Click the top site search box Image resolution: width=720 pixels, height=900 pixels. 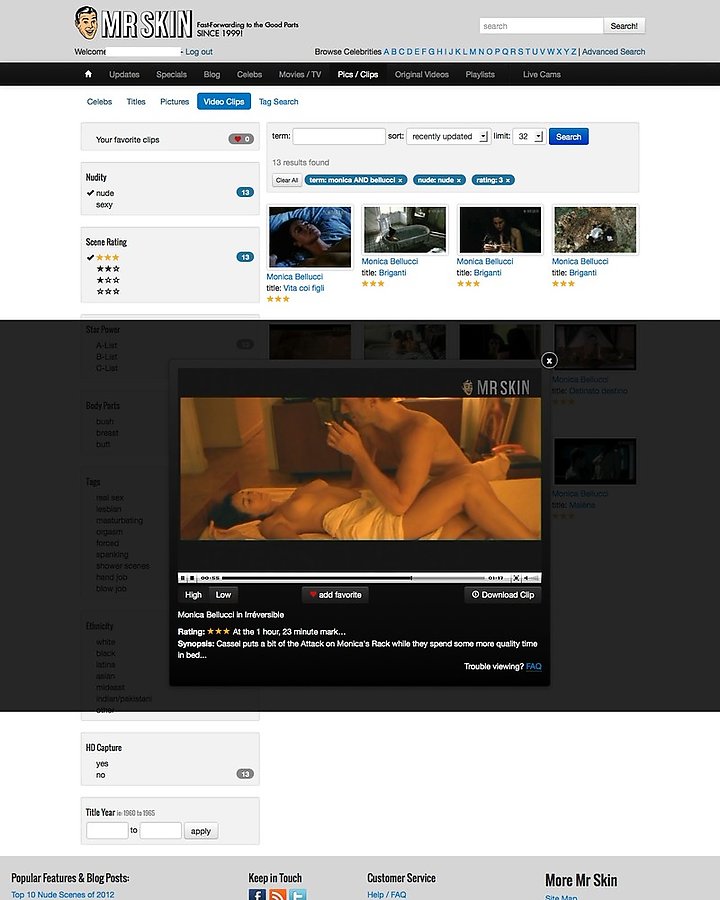pos(541,26)
